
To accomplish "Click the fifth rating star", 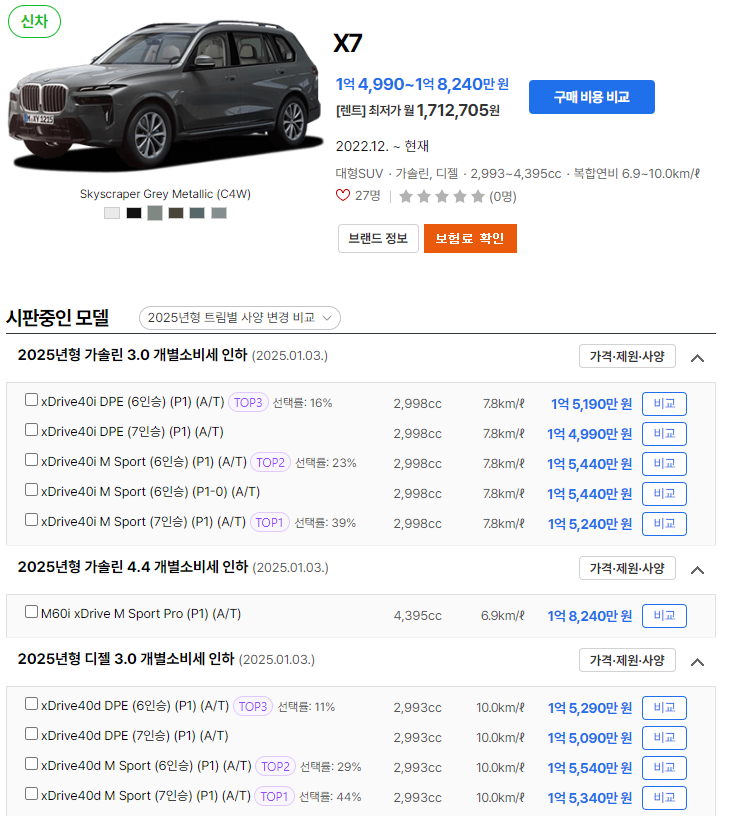I will coord(478,196).
